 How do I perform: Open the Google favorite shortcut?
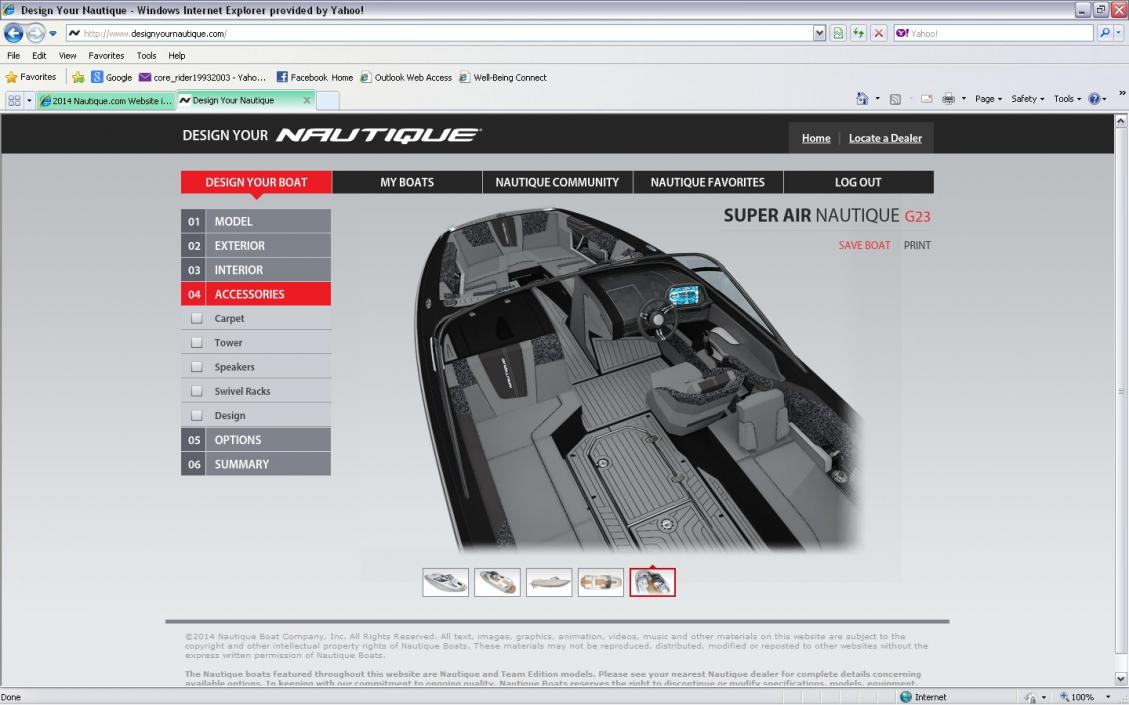coord(112,77)
